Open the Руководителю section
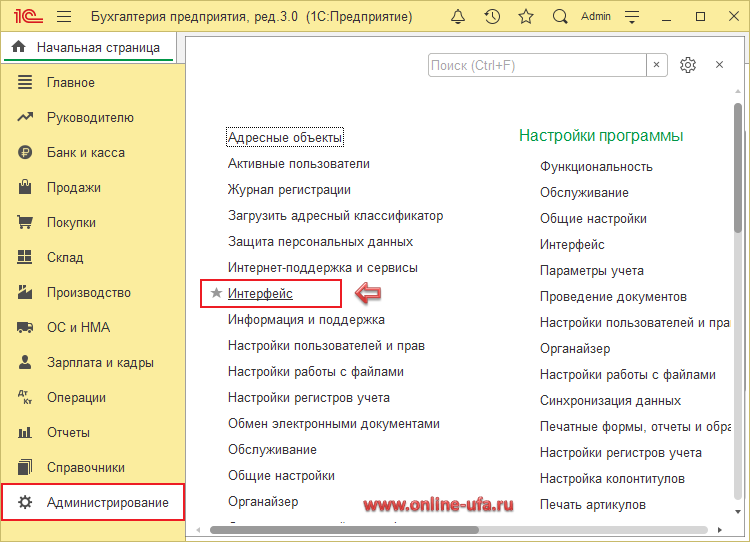This screenshot has height=542, width=750. pos(90,118)
